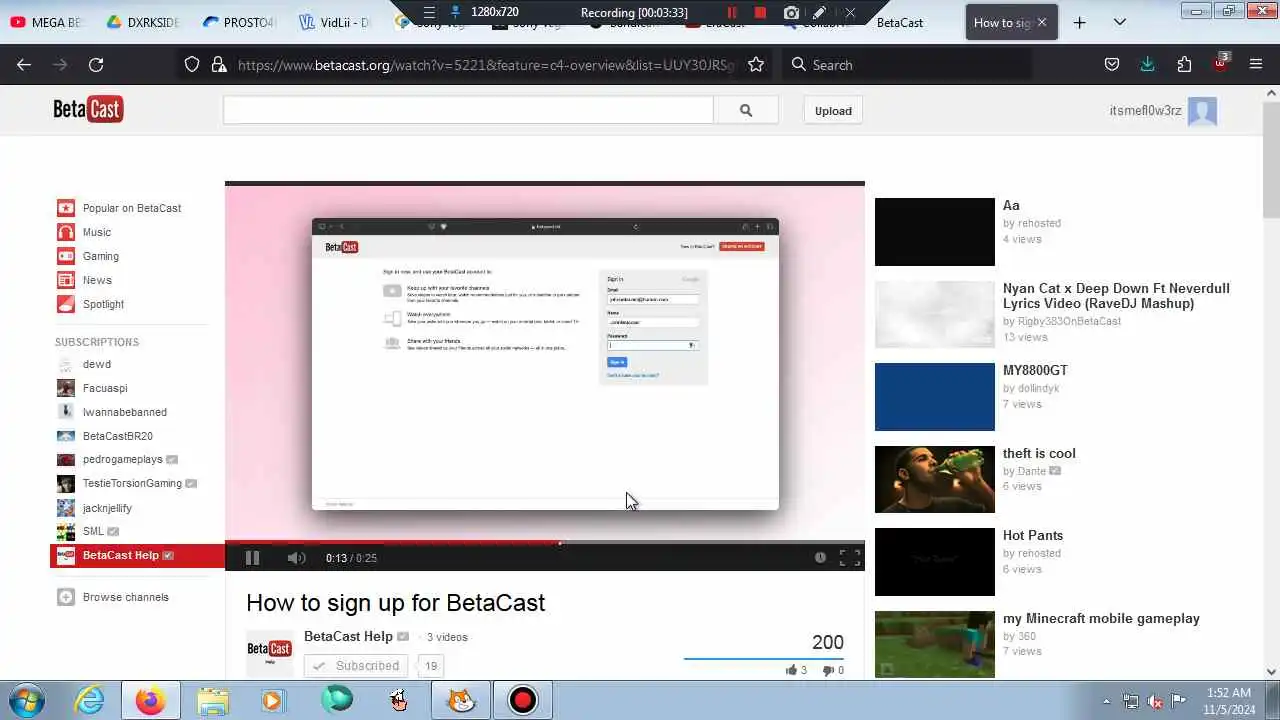Viewport: 1280px width, 720px height.
Task: Mute the video player volume
Action: pyautogui.click(x=296, y=558)
